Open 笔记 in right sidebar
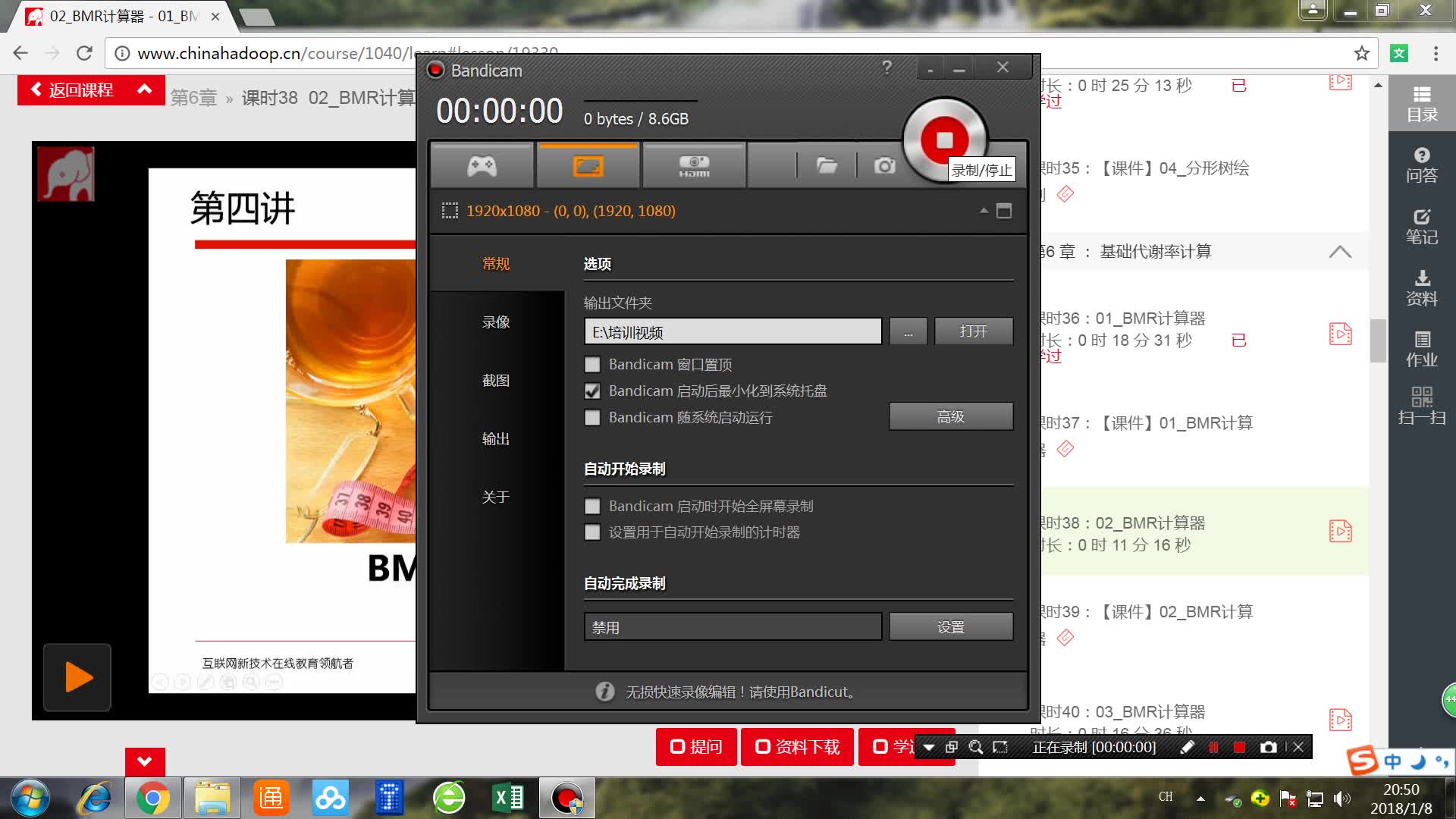 1422,227
